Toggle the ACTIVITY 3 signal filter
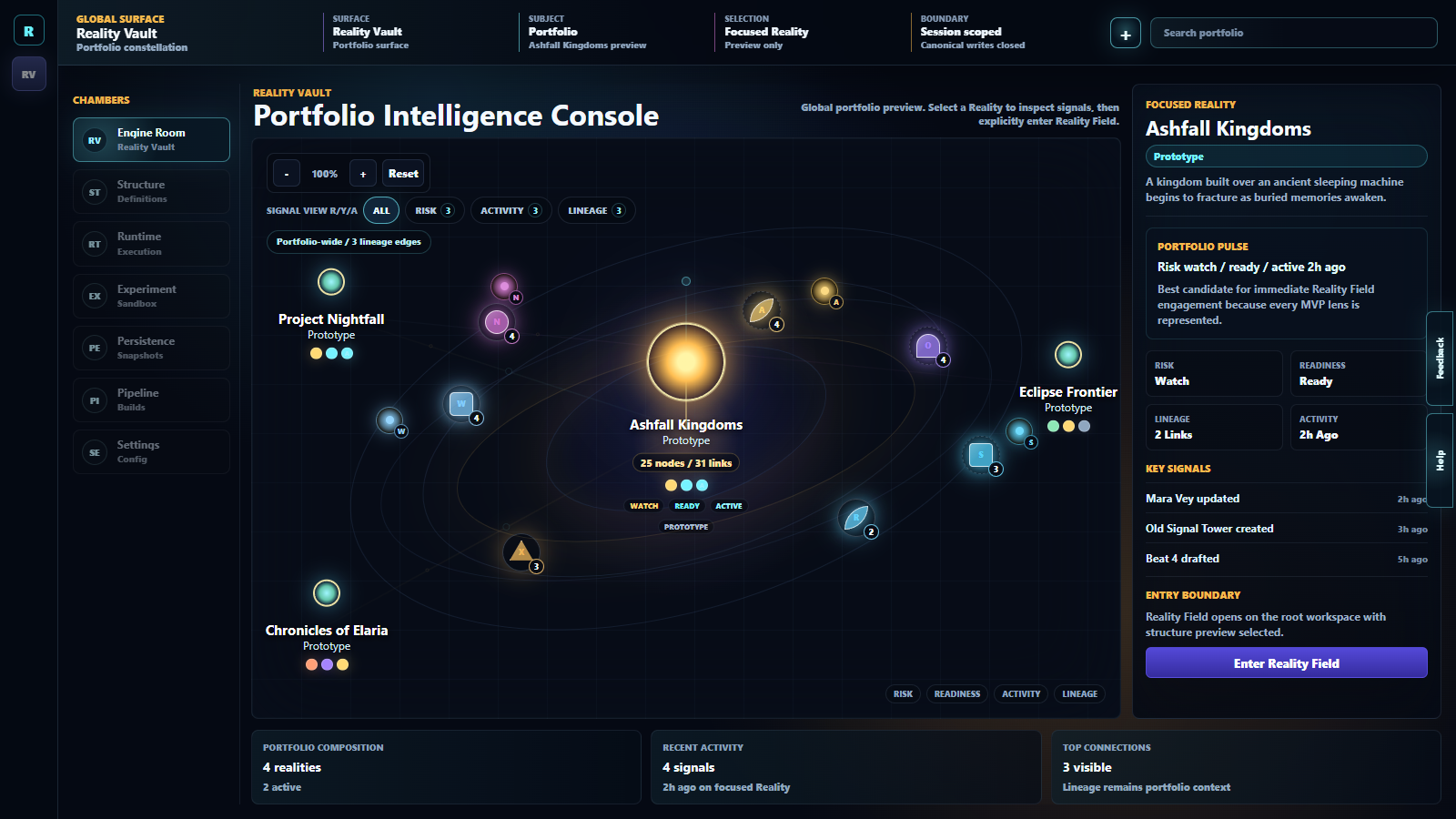This screenshot has height=819, width=1456. tap(511, 211)
